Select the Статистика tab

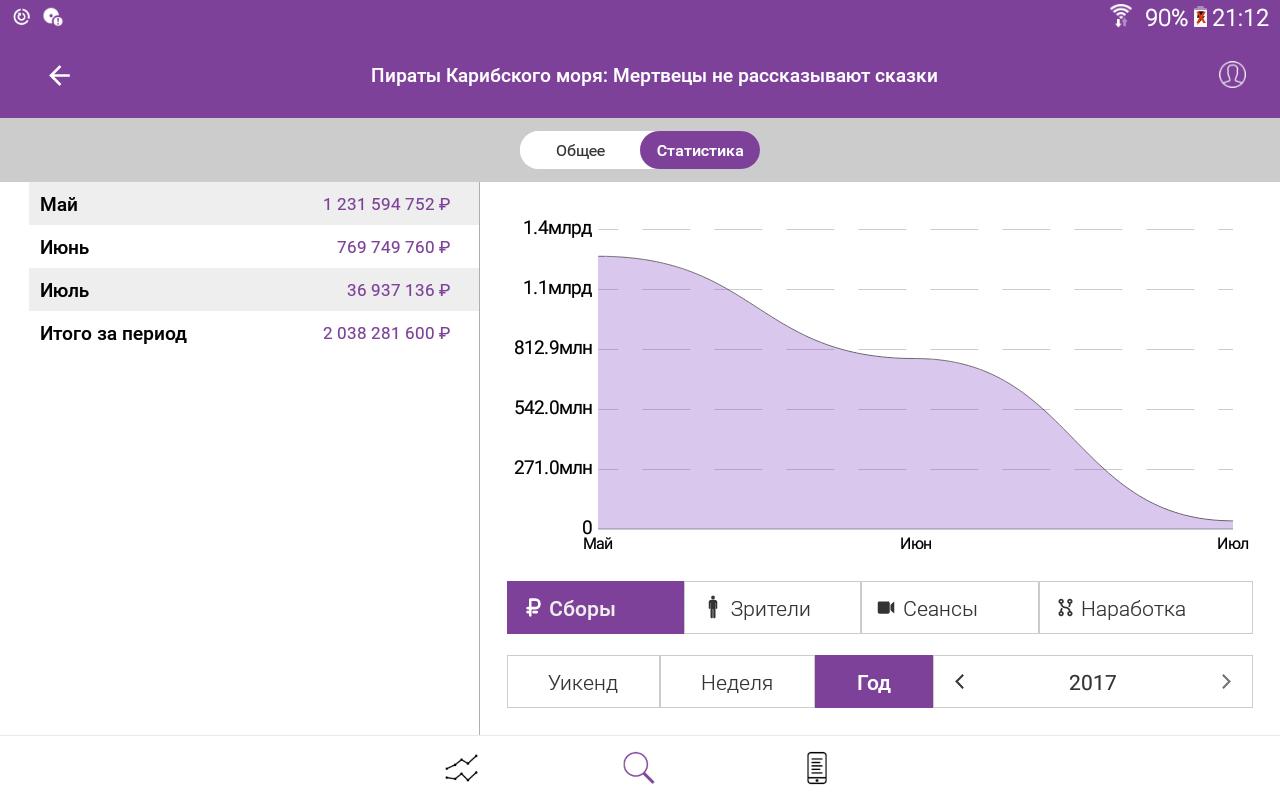700,150
